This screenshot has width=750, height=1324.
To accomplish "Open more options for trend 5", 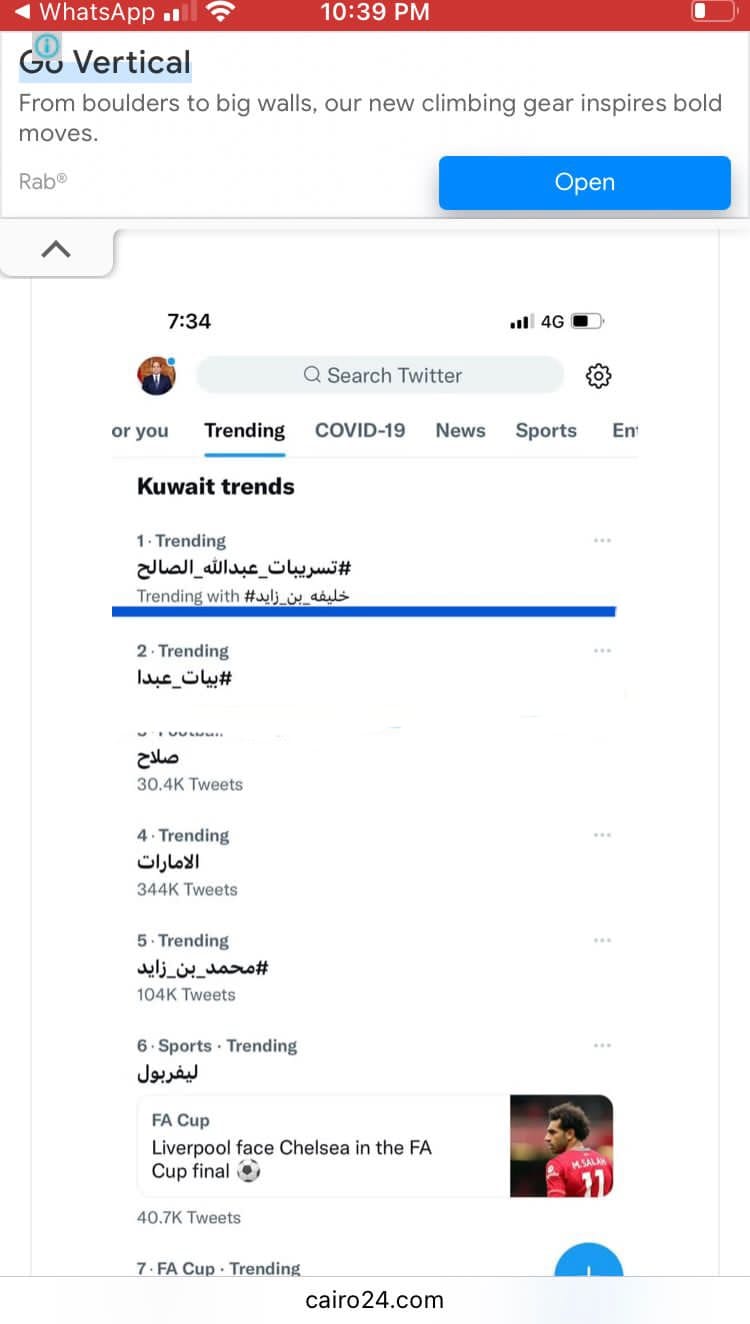I will click(602, 941).
